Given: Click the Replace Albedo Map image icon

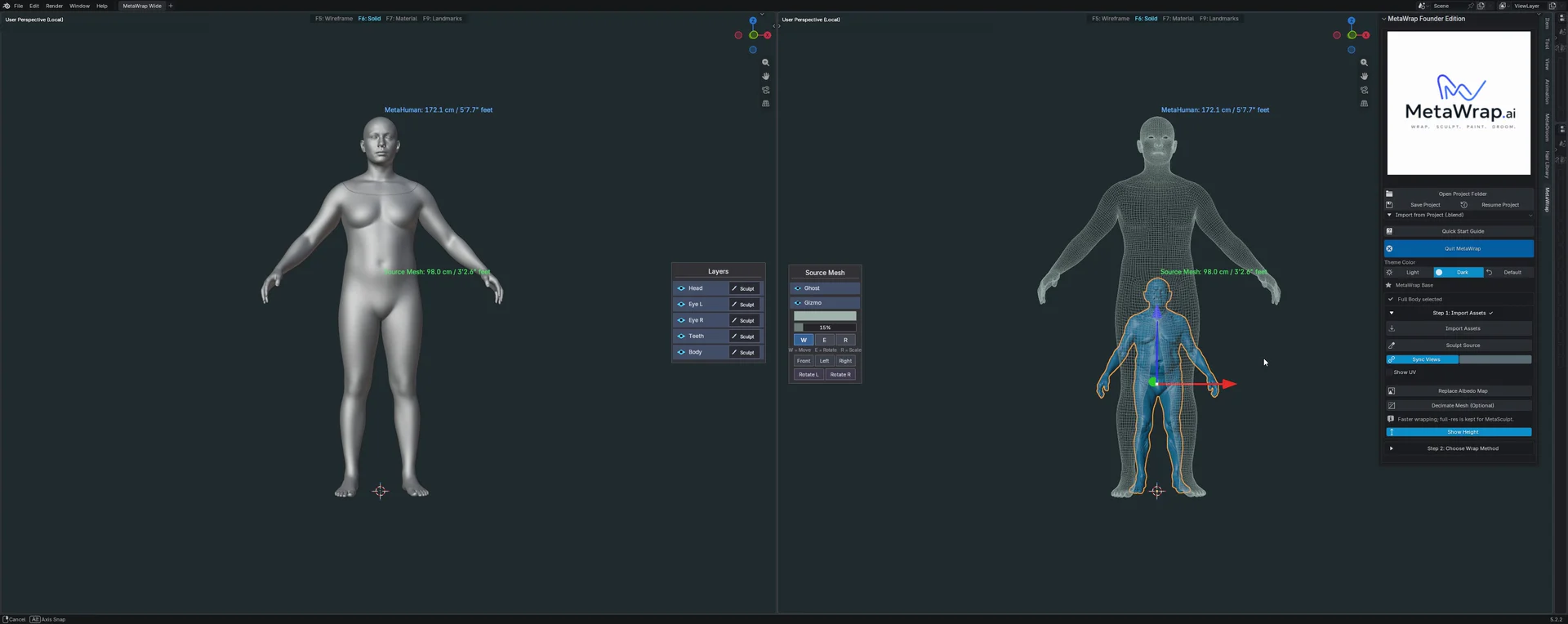Looking at the screenshot, I should [x=1392, y=390].
